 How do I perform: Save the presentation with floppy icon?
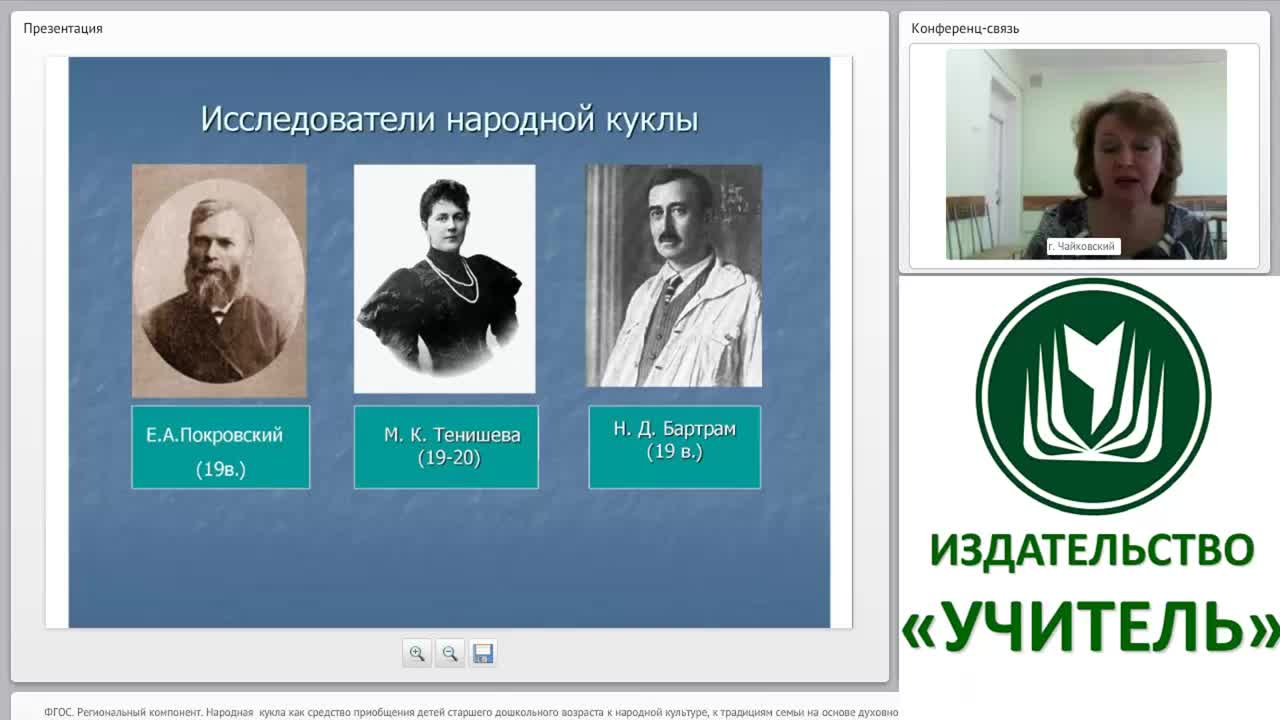point(483,653)
